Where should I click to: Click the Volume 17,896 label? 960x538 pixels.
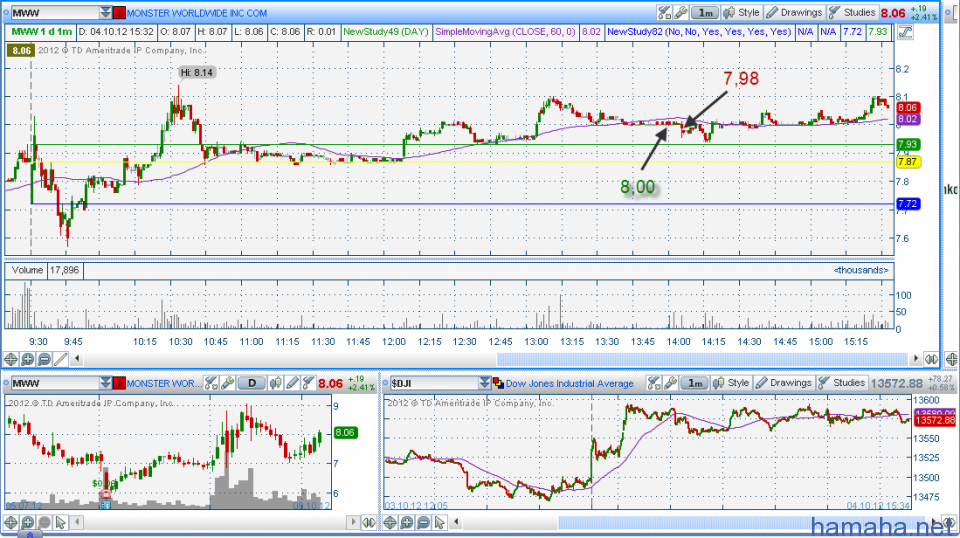[x=45, y=270]
